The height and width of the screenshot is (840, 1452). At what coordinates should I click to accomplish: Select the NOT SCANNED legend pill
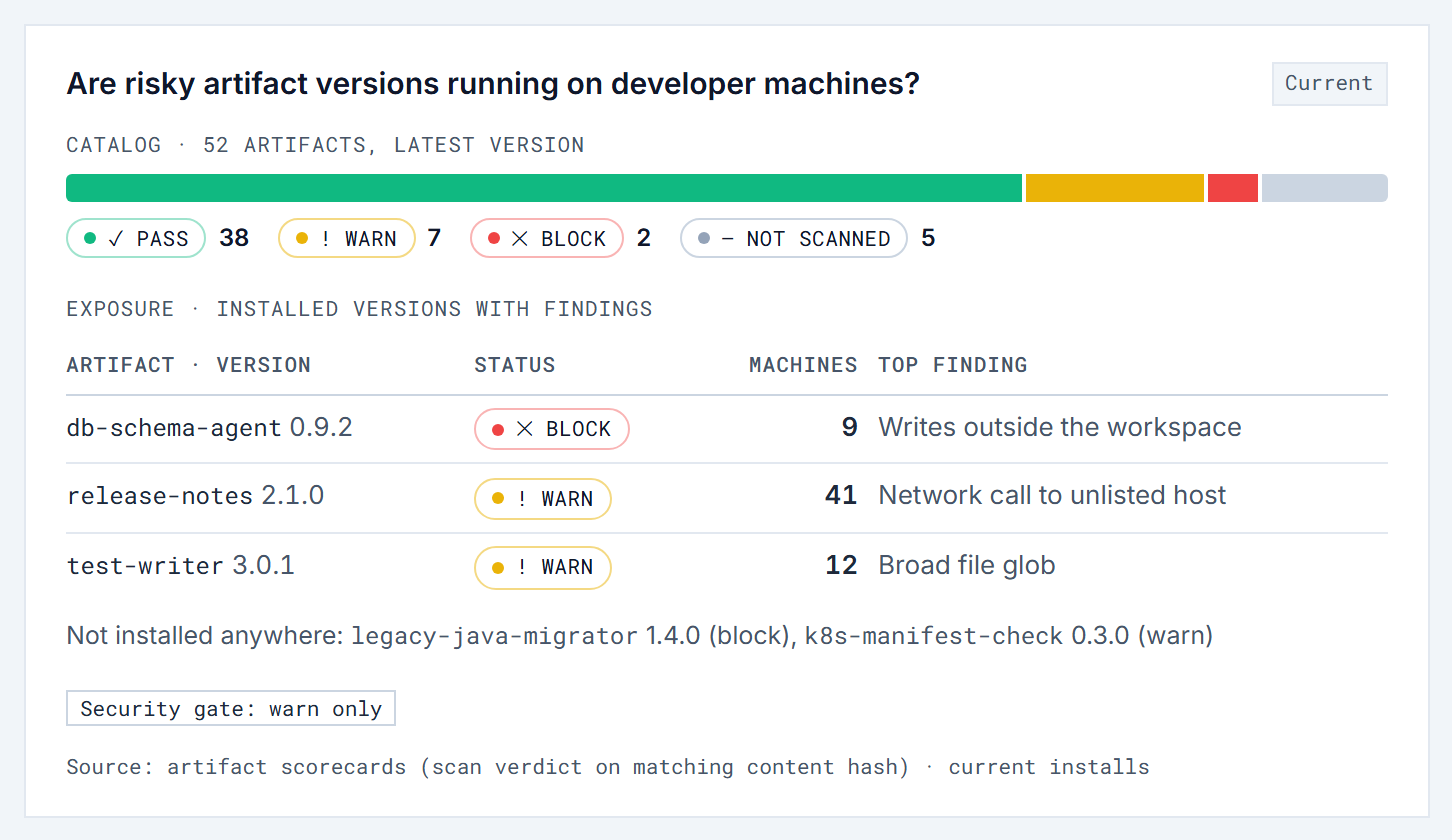click(794, 238)
